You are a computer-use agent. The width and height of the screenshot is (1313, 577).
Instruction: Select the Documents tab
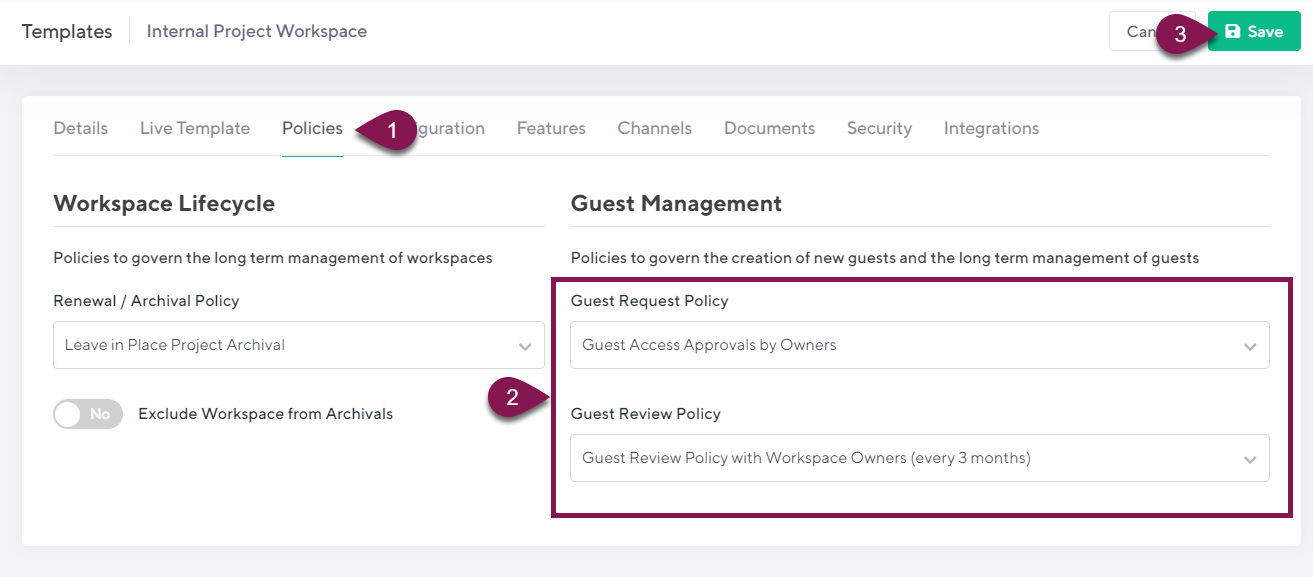point(769,128)
